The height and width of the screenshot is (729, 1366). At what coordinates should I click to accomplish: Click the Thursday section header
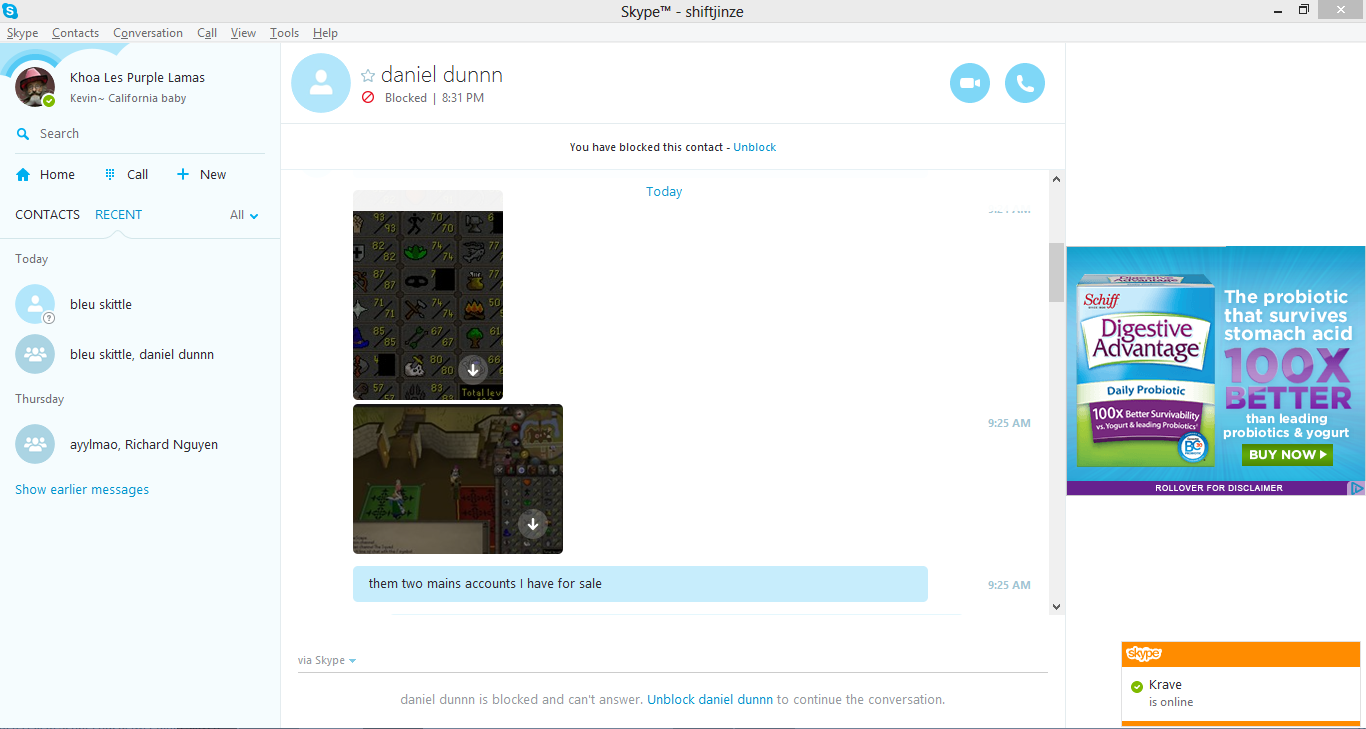click(39, 399)
